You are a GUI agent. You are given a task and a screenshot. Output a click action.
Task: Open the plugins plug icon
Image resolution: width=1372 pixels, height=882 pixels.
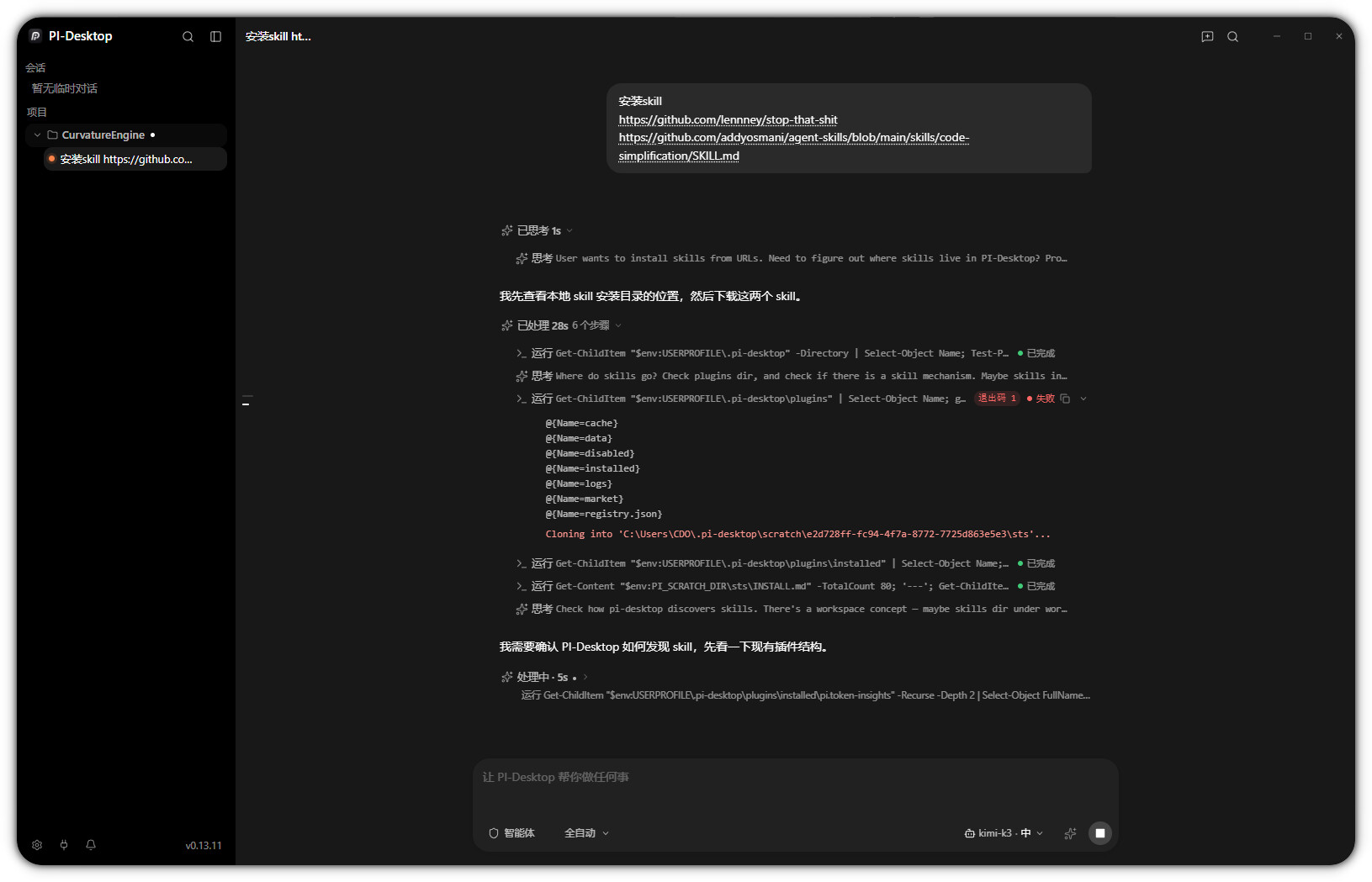click(64, 845)
